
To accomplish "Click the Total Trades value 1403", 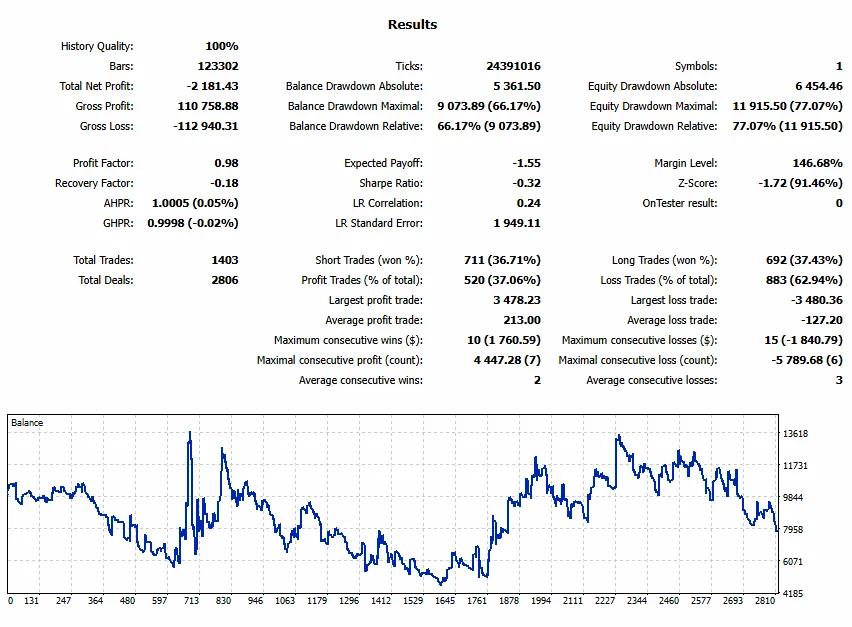I will pos(225,260).
